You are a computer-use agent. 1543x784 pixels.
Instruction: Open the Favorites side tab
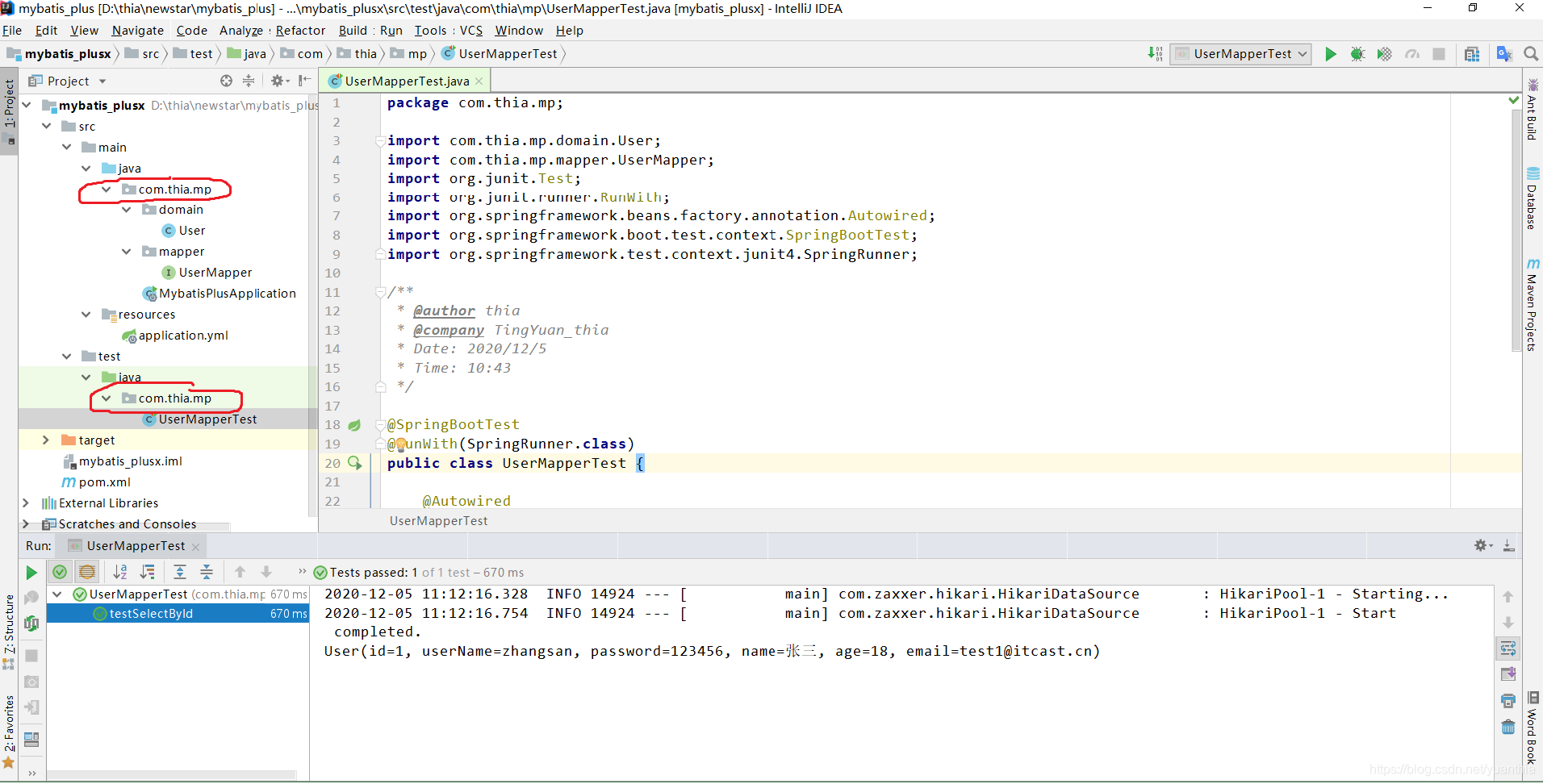[9, 732]
